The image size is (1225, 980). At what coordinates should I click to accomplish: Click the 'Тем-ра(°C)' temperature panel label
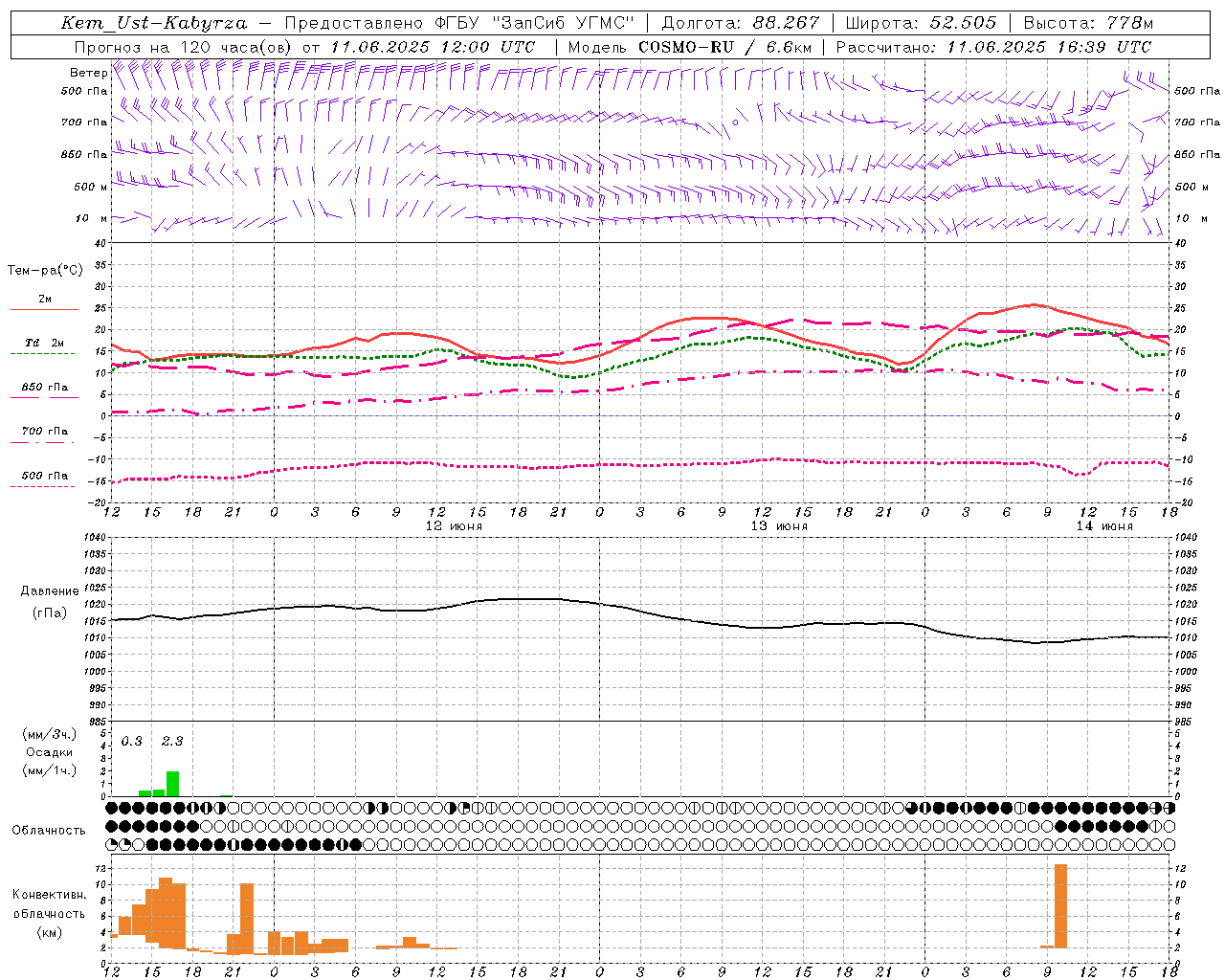(45, 271)
